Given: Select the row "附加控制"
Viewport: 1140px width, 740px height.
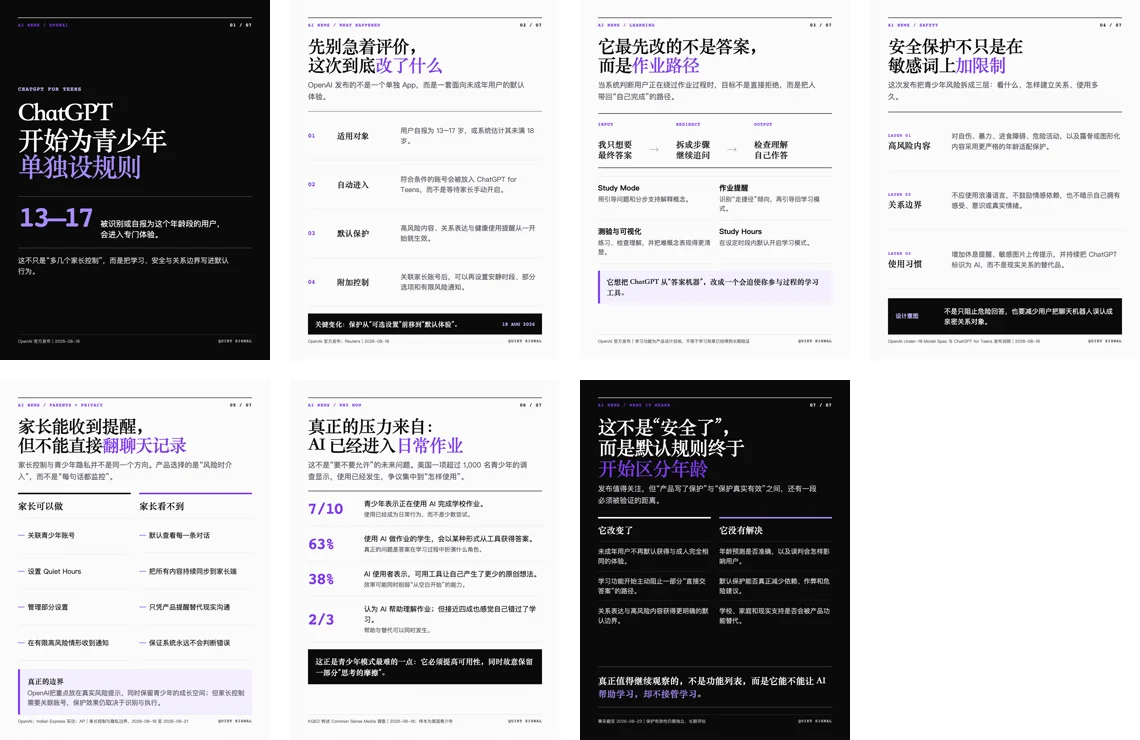Looking at the screenshot, I should [425, 282].
